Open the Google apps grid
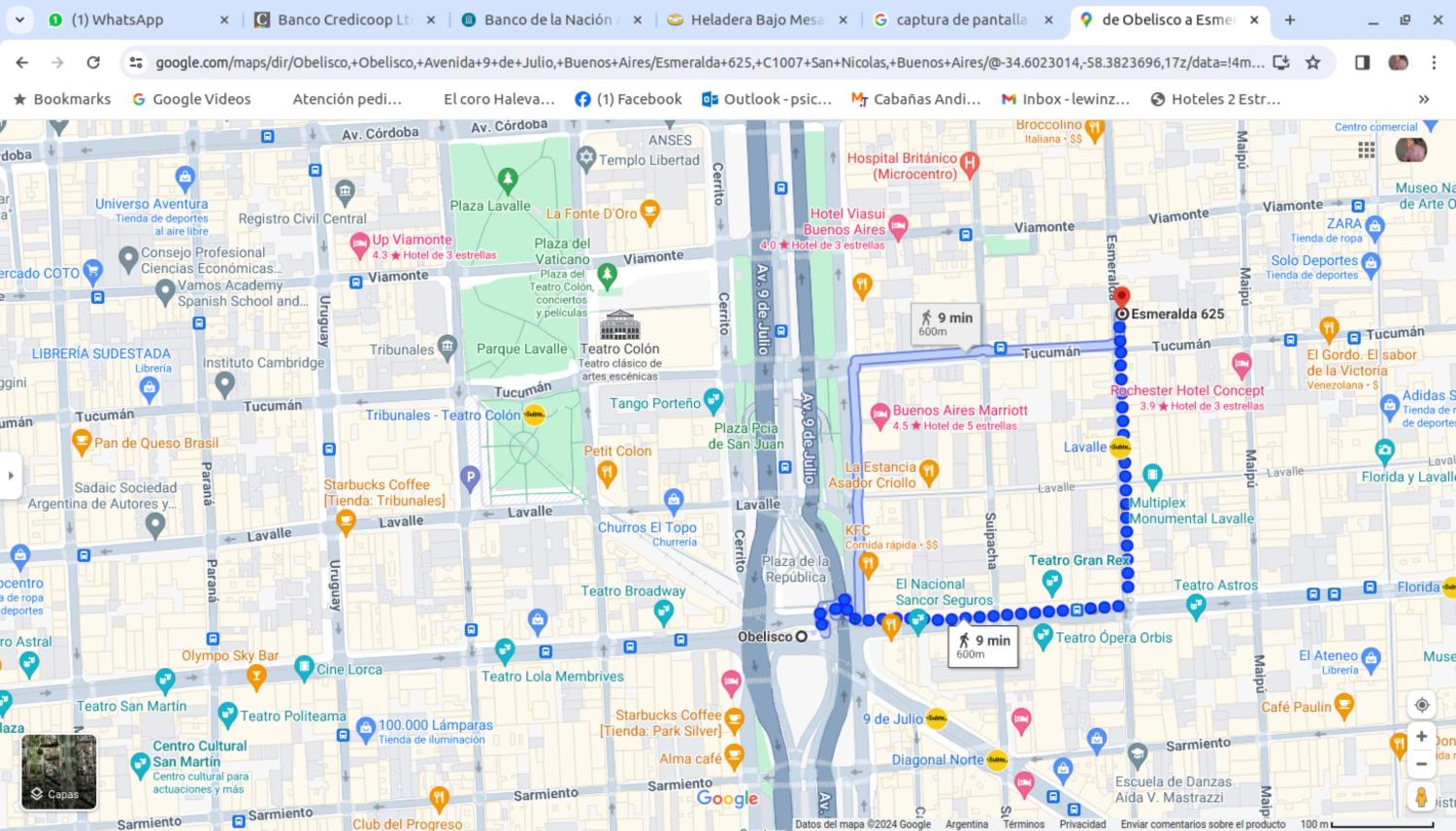Viewport: 1456px width, 831px height. tap(1367, 150)
